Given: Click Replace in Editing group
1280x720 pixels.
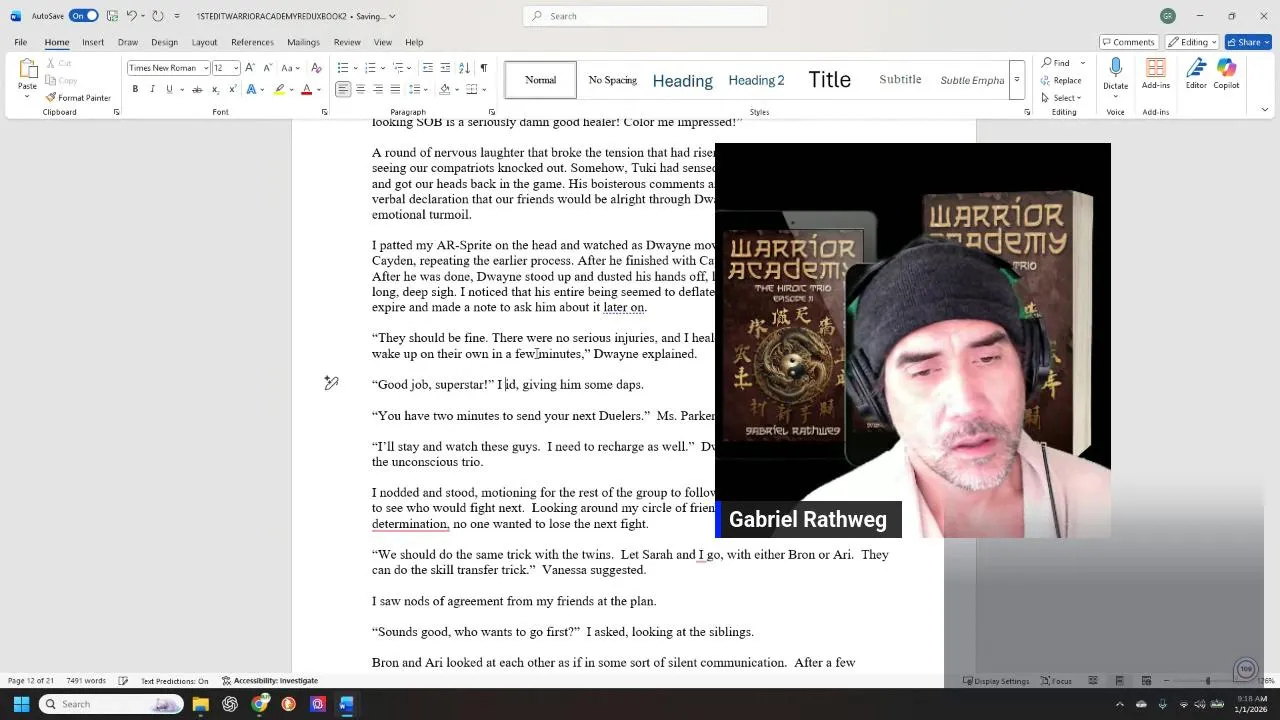Looking at the screenshot, I should pyautogui.click(x=1062, y=80).
